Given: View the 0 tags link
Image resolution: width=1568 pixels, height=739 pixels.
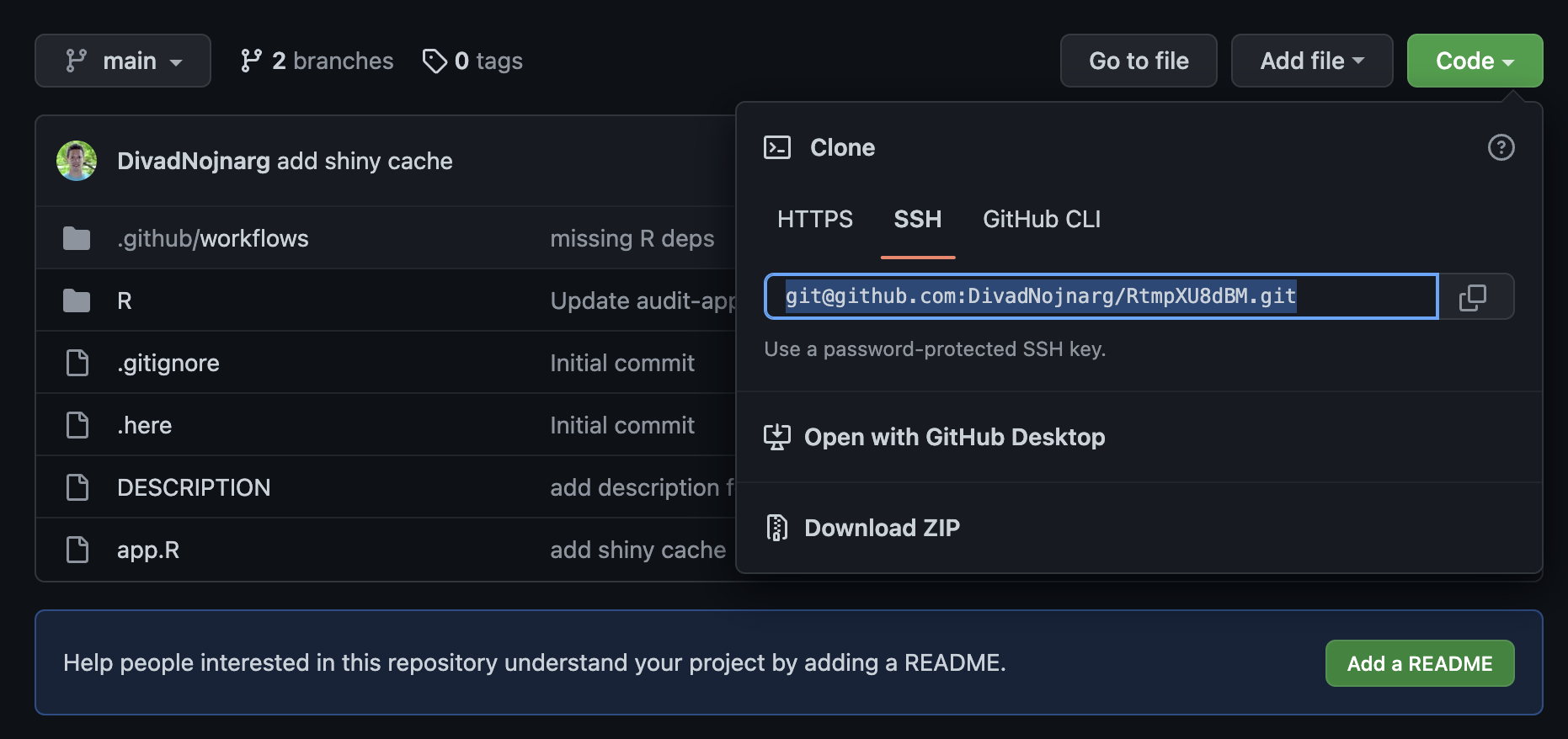Looking at the screenshot, I should tap(472, 61).
